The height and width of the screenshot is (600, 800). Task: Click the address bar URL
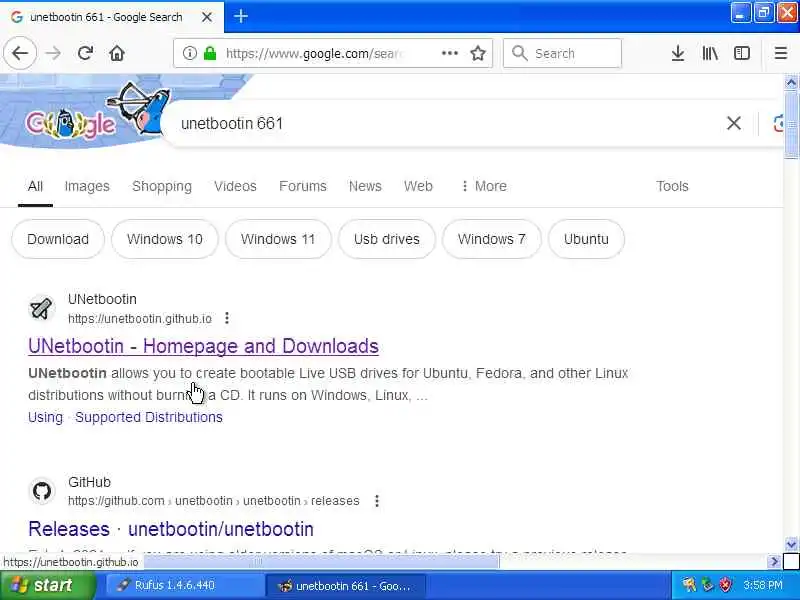tap(314, 53)
